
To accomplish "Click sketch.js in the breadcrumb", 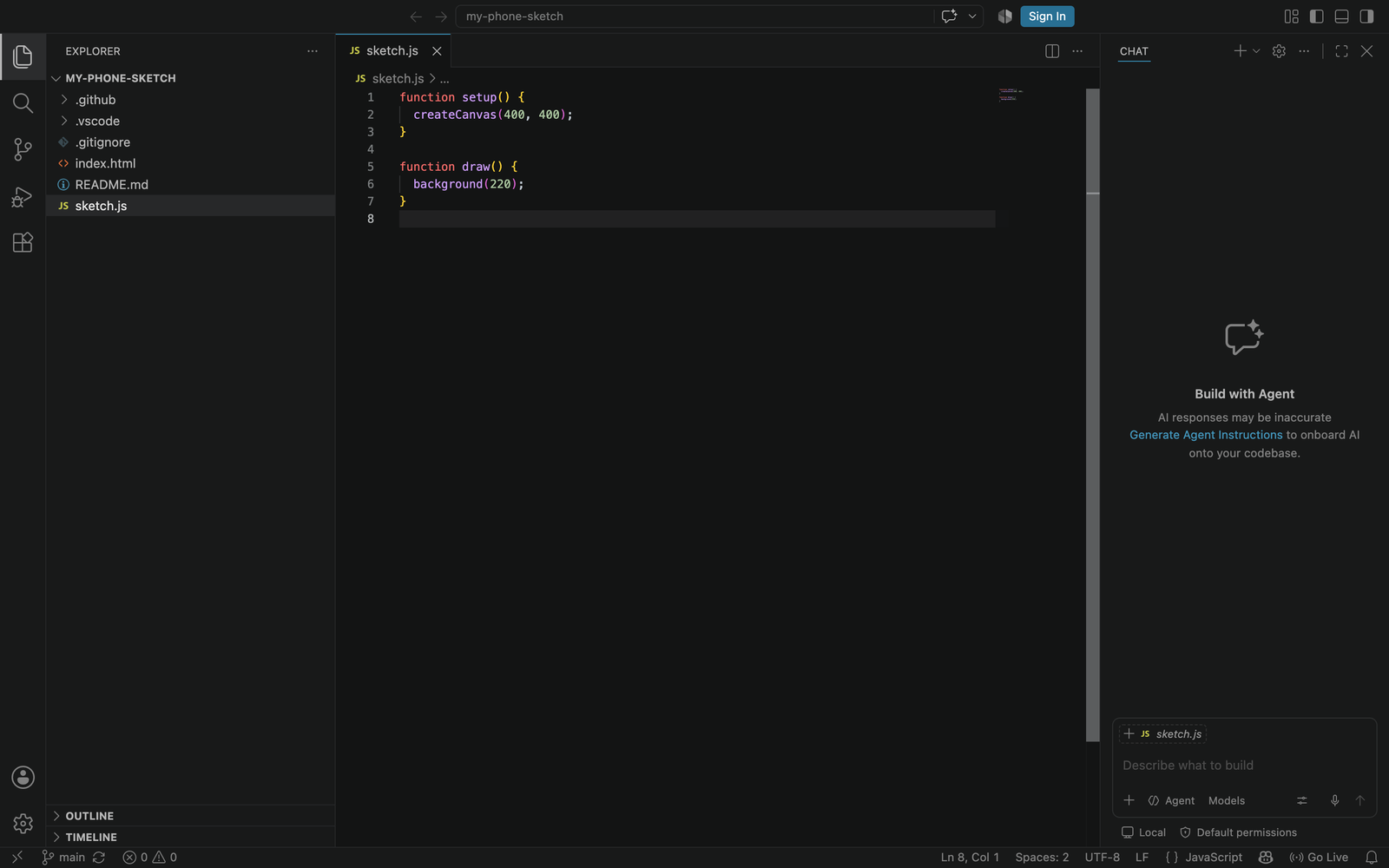I will coord(398,78).
